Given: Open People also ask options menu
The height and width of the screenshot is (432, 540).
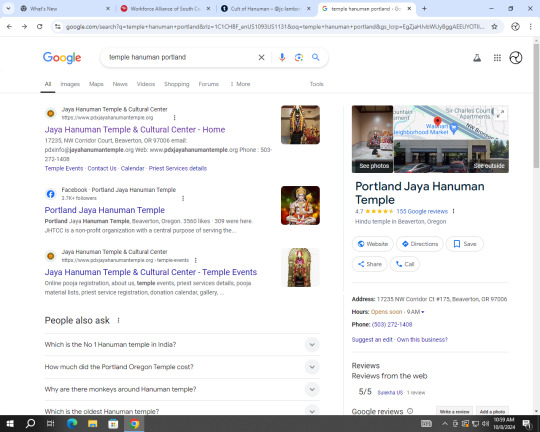Looking at the screenshot, I should click(118, 320).
